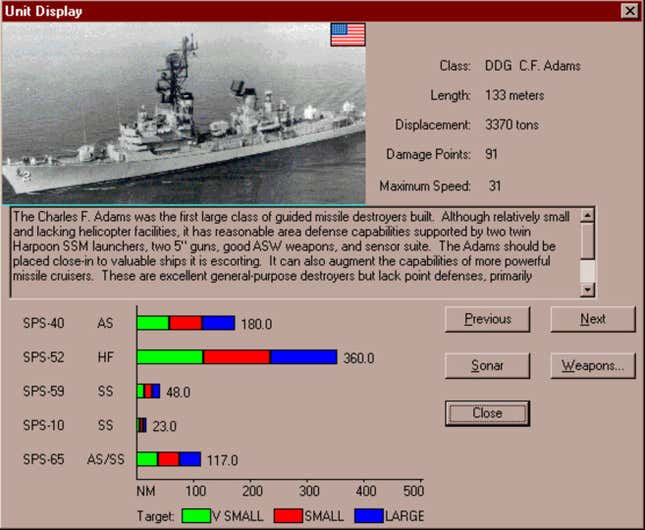Viewport: 645px width, 530px height.
Task: Close the Unit Display with Close button
Action: 487,413
